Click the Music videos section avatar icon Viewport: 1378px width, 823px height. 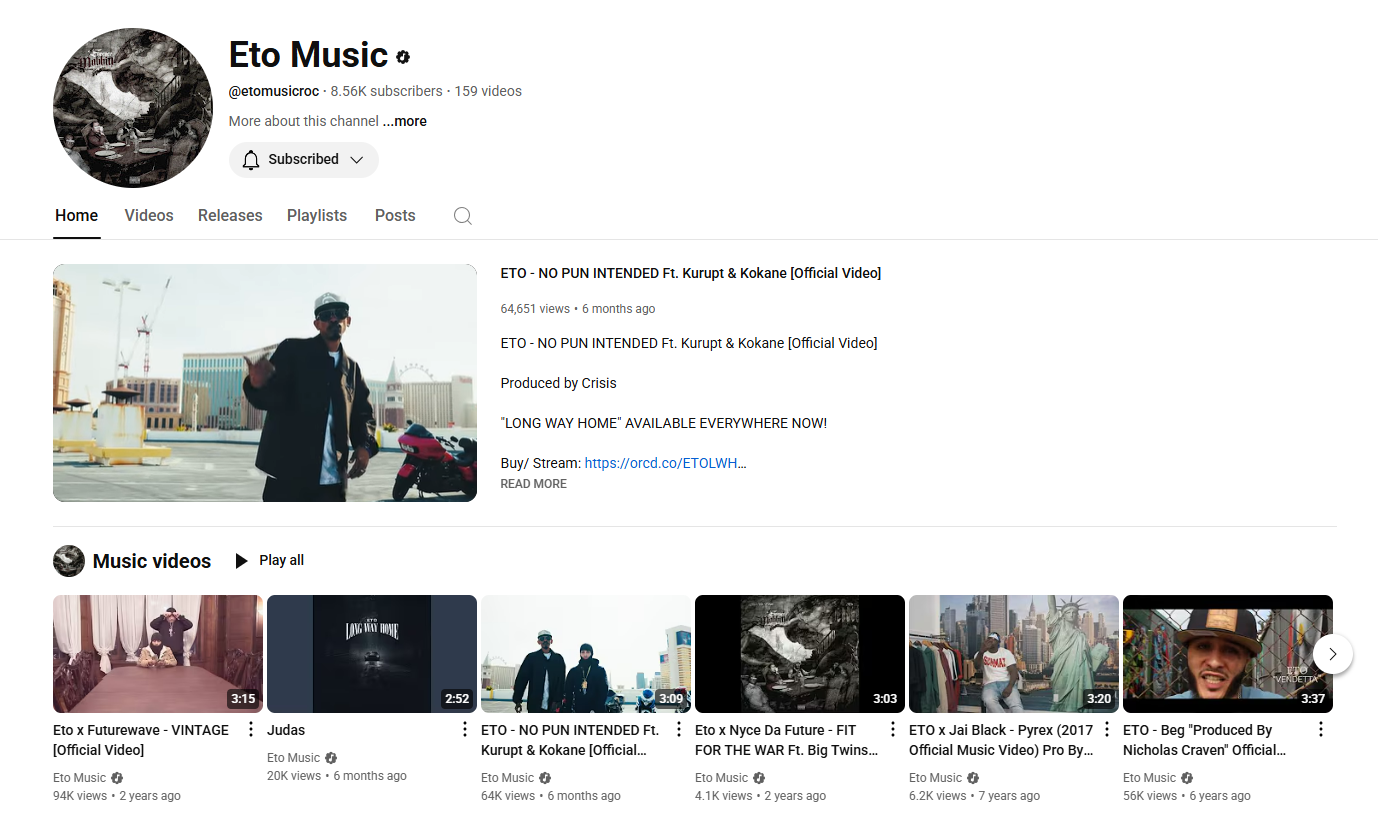(69, 561)
